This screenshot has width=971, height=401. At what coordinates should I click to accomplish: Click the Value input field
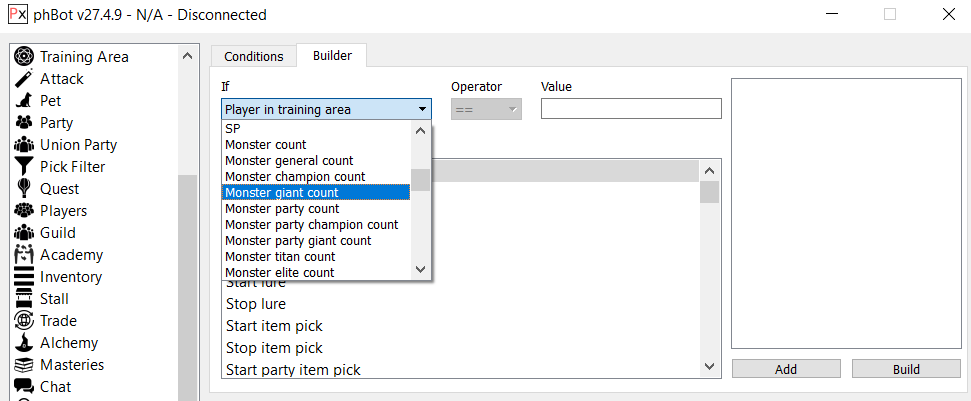click(x=630, y=109)
